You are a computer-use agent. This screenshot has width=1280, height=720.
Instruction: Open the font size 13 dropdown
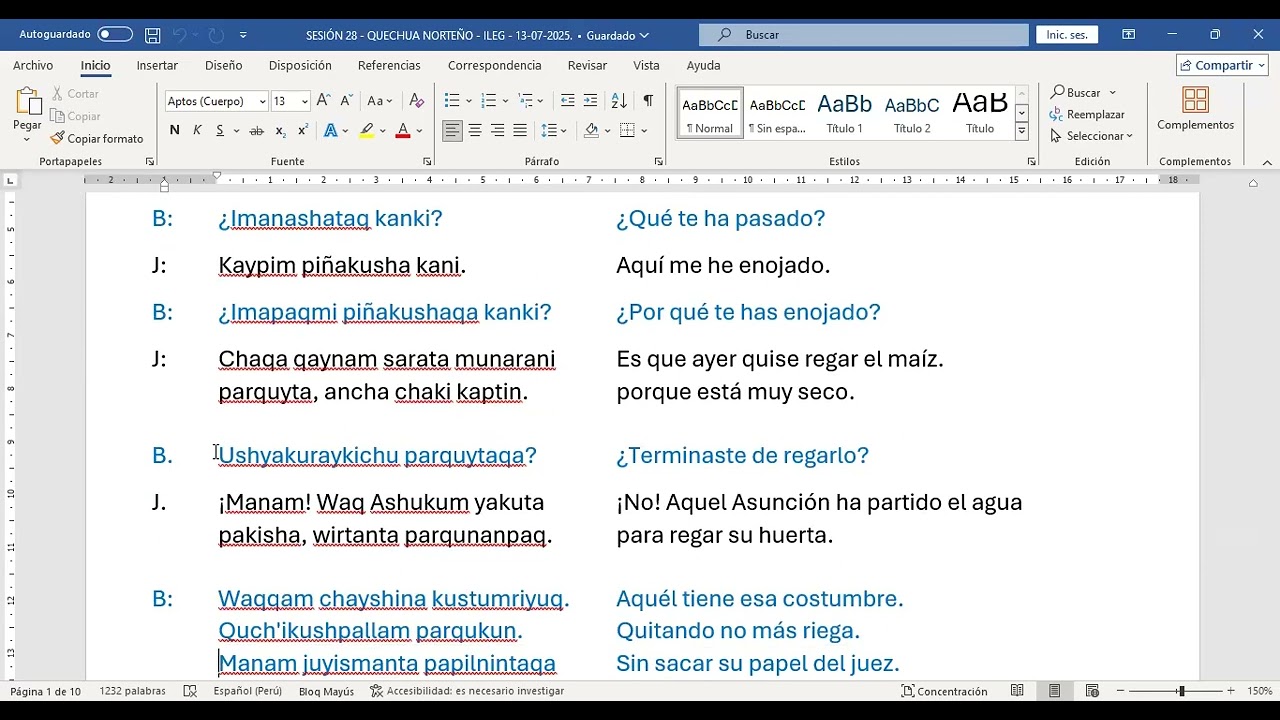pyautogui.click(x=304, y=101)
